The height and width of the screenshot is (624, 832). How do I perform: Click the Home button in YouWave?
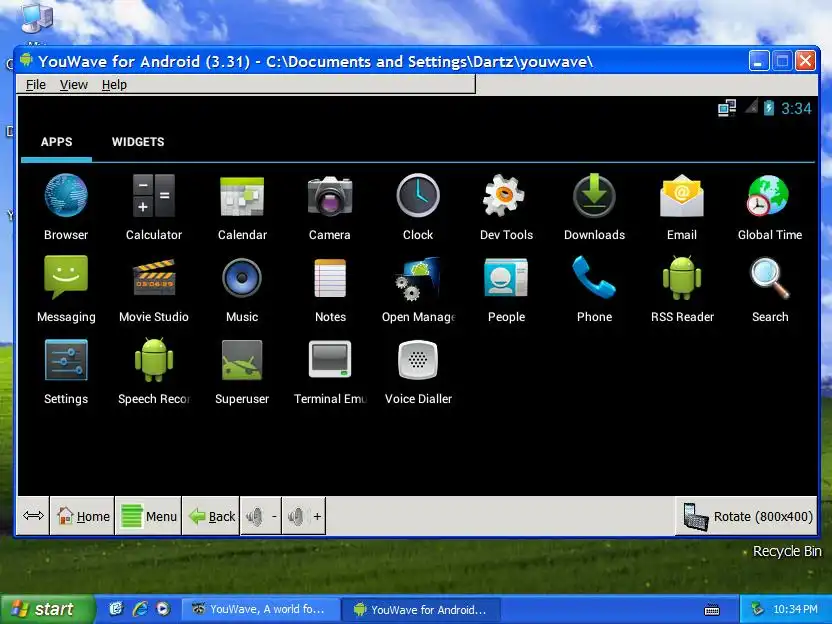pyautogui.click(x=82, y=516)
